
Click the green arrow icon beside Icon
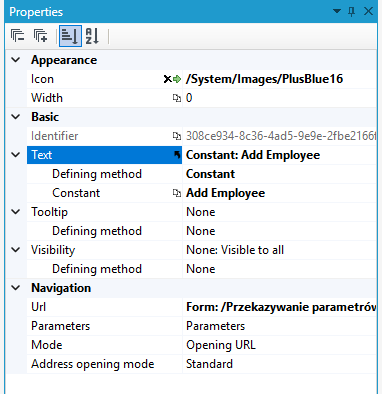pyautogui.click(x=177, y=79)
